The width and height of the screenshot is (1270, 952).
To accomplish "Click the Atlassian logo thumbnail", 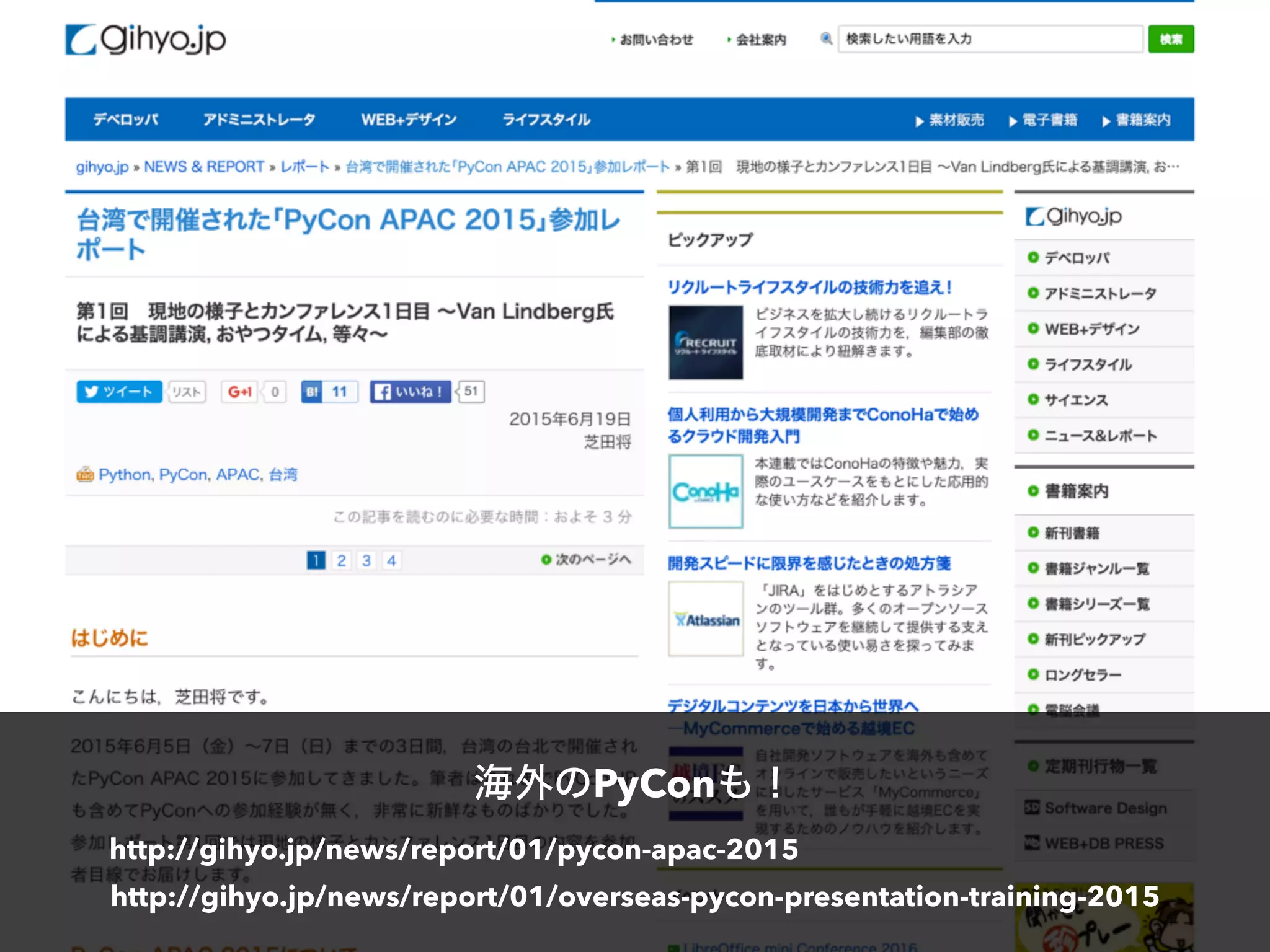I will (x=706, y=619).
